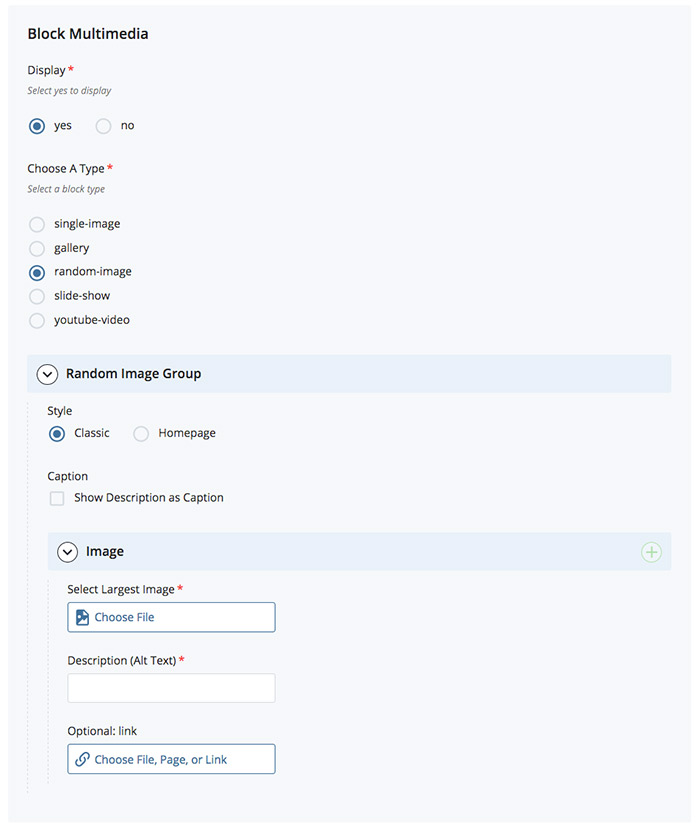The width and height of the screenshot is (700, 832).
Task: Click the Image section header title
Action: point(105,551)
